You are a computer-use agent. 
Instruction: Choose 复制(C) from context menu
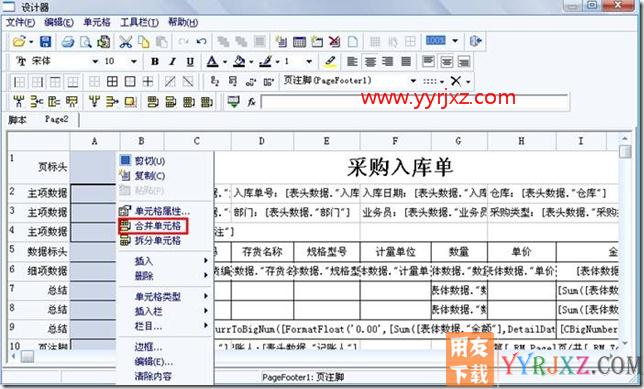tap(150, 175)
